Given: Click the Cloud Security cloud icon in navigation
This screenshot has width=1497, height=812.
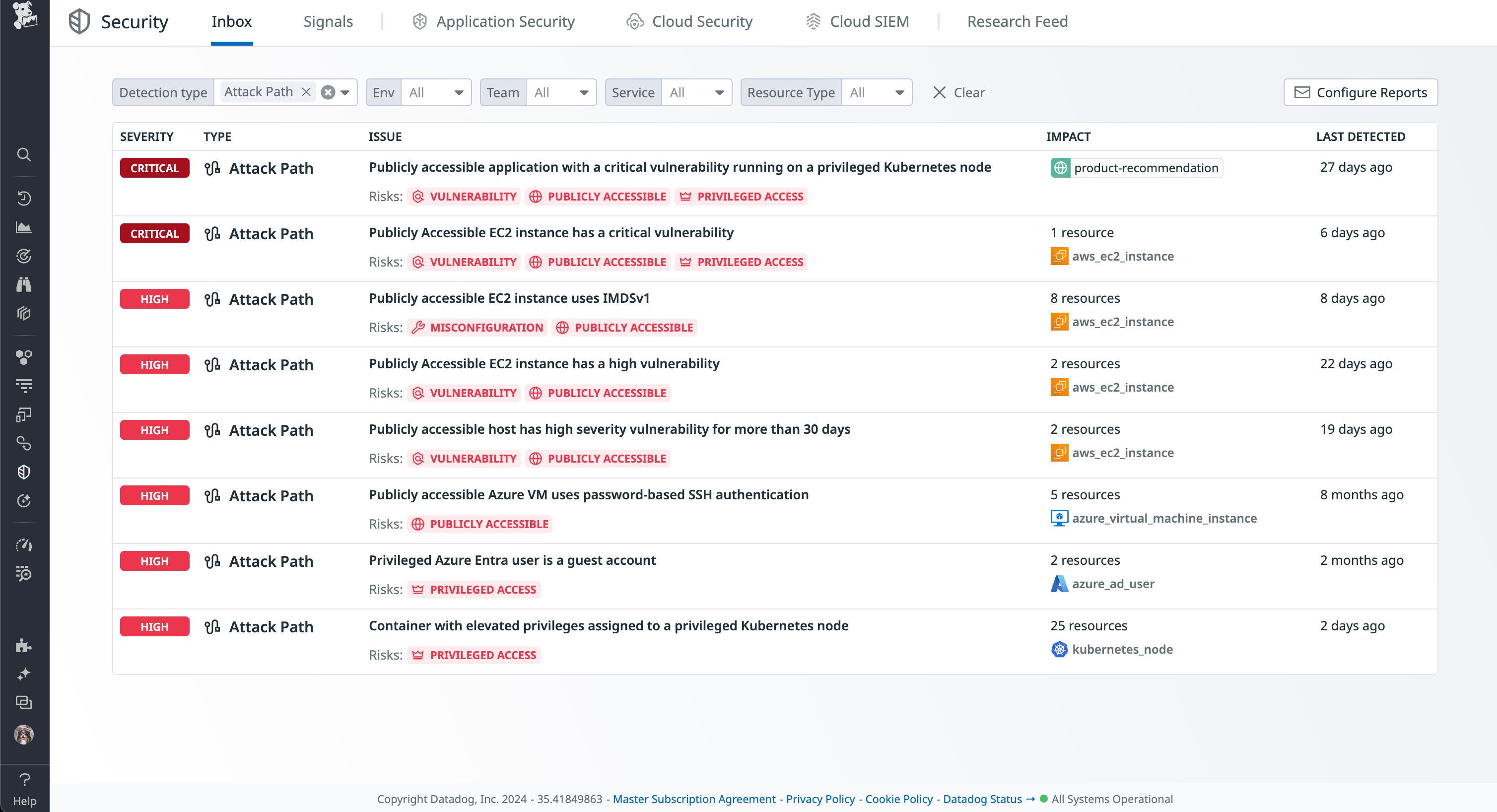Looking at the screenshot, I should [x=635, y=21].
